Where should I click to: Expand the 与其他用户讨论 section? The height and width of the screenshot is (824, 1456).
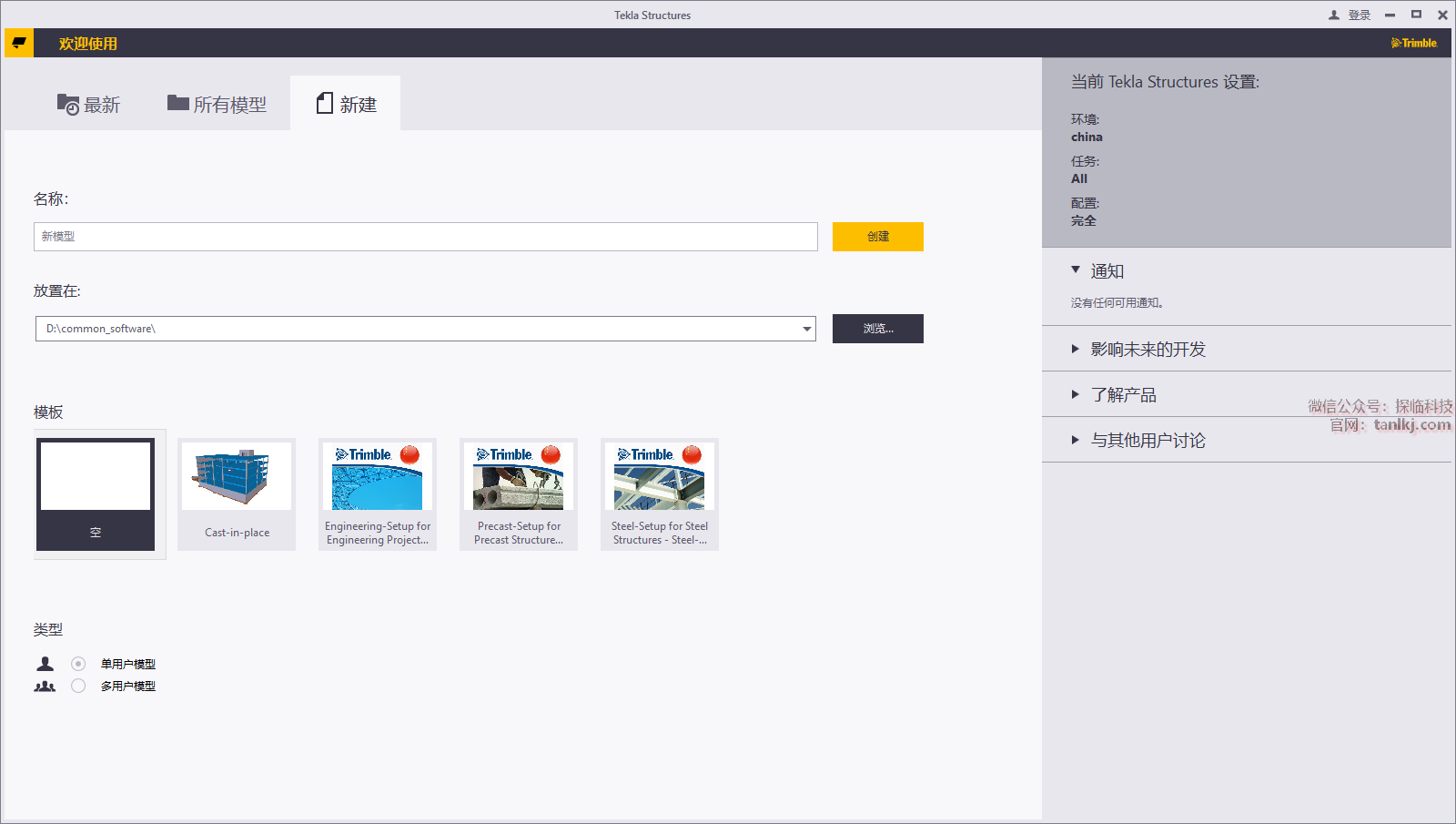(x=1076, y=440)
